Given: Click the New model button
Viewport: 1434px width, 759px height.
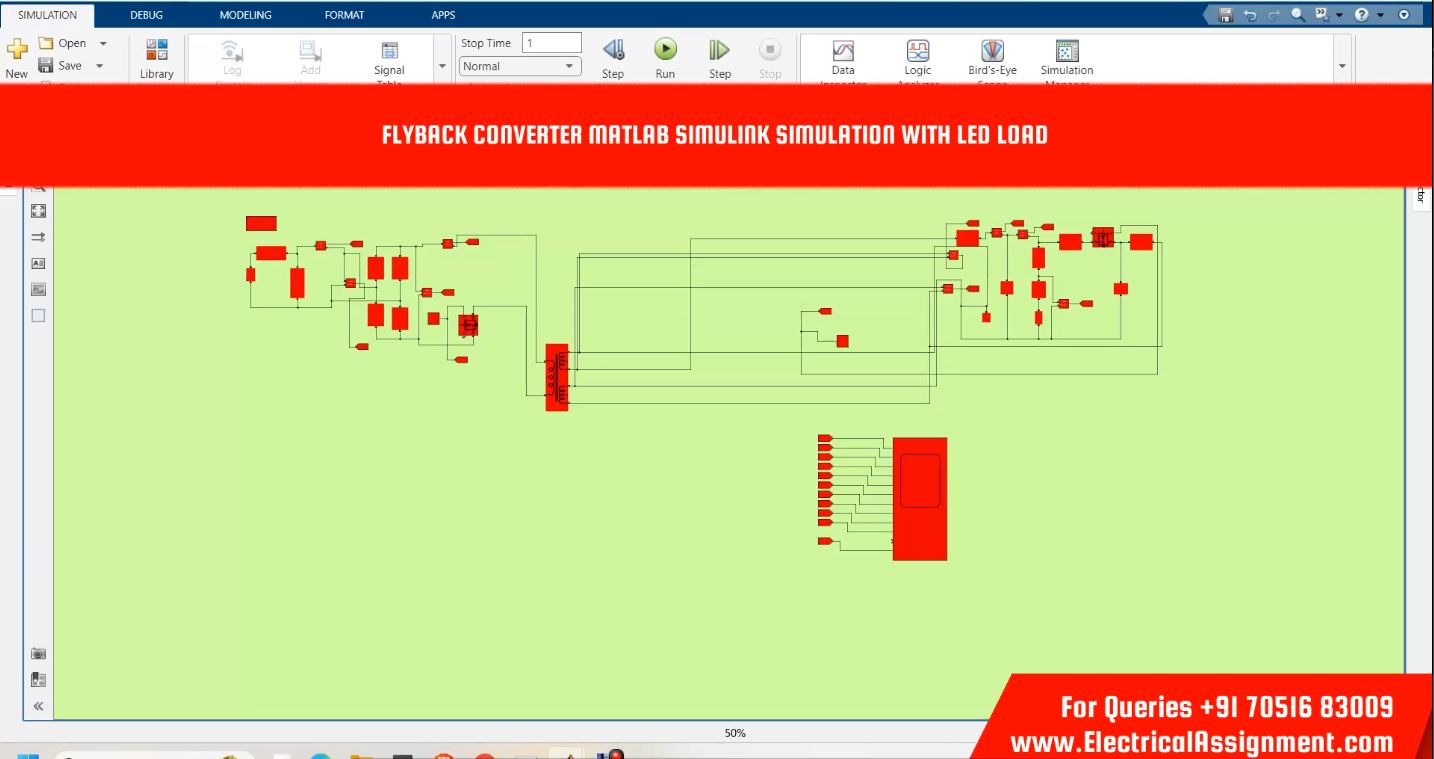Looking at the screenshot, I should coord(17,56).
